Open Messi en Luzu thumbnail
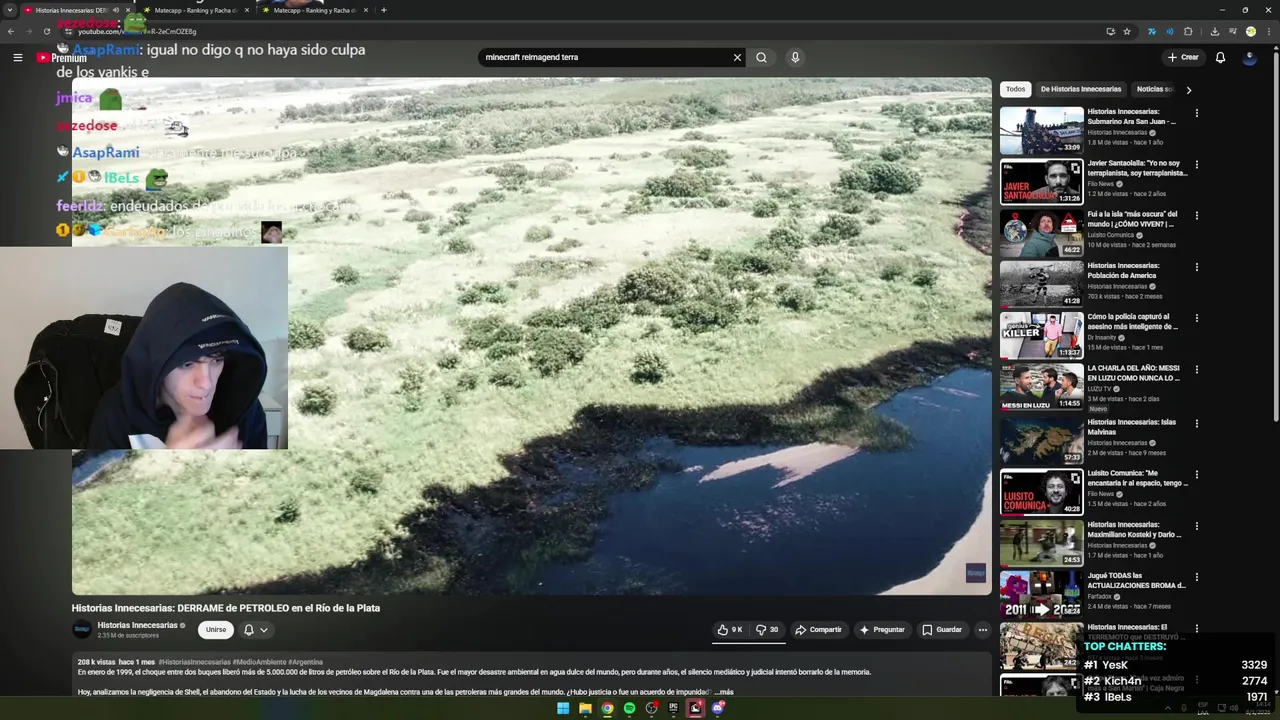The image size is (1280, 720). pyautogui.click(x=1041, y=388)
